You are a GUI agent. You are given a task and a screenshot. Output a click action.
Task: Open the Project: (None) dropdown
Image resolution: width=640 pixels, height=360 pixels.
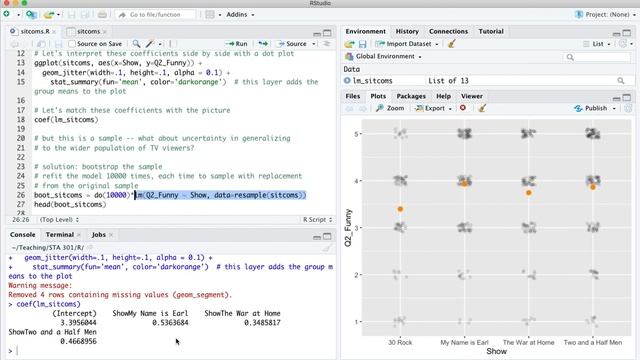pos(605,15)
